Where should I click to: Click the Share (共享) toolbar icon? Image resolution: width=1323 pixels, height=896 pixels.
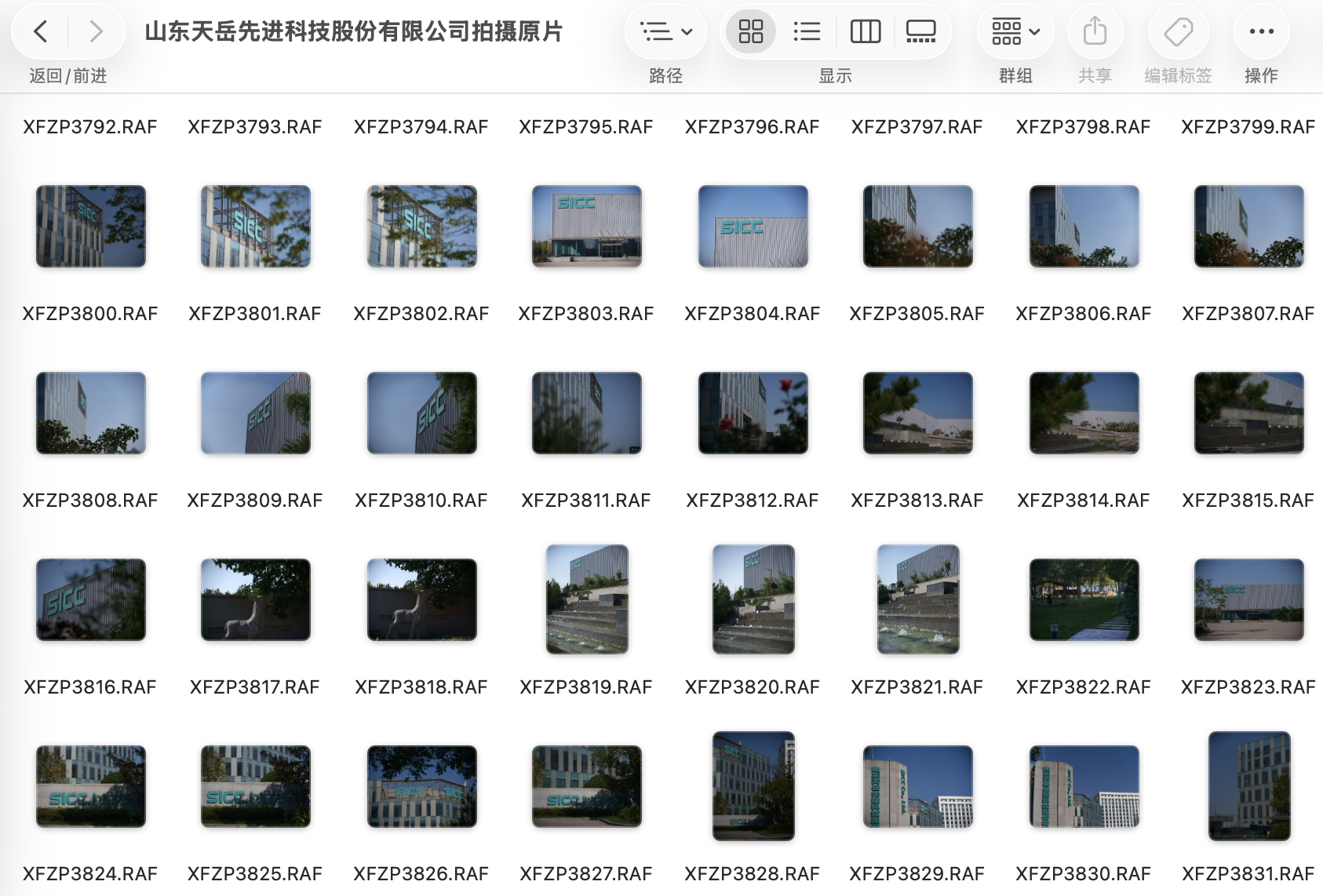(x=1095, y=31)
